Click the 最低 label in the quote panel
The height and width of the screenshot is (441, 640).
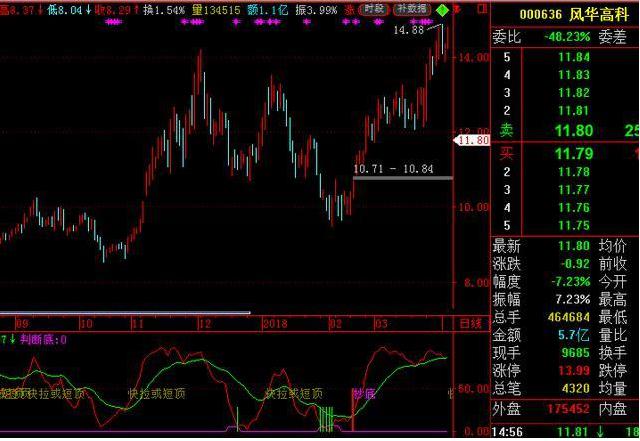[613, 317]
